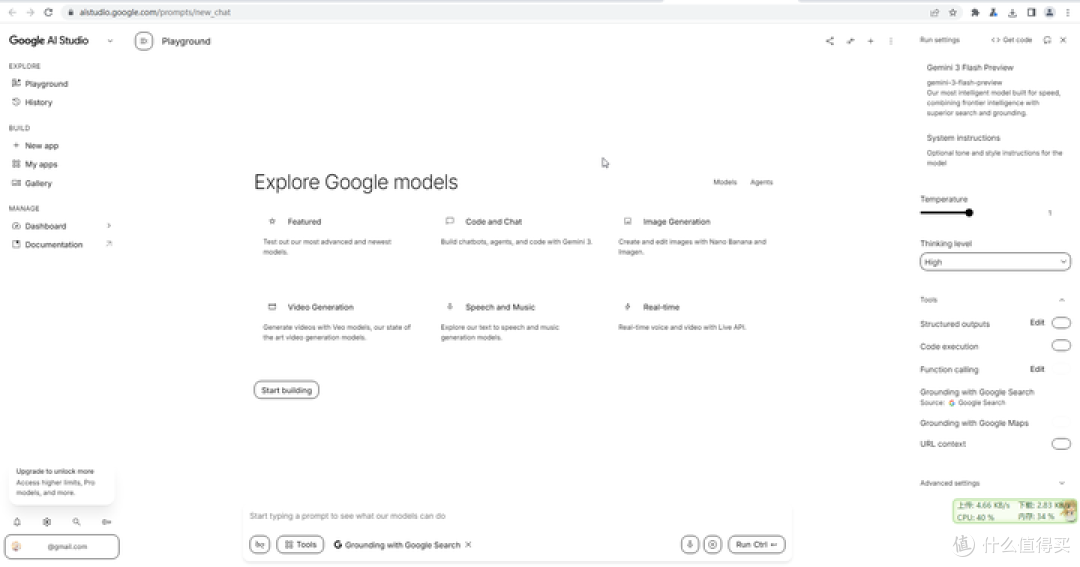The image size is (1080, 567).
Task: Open Gallery in sidebar
Action: pyautogui.click(x=38, y=183)
